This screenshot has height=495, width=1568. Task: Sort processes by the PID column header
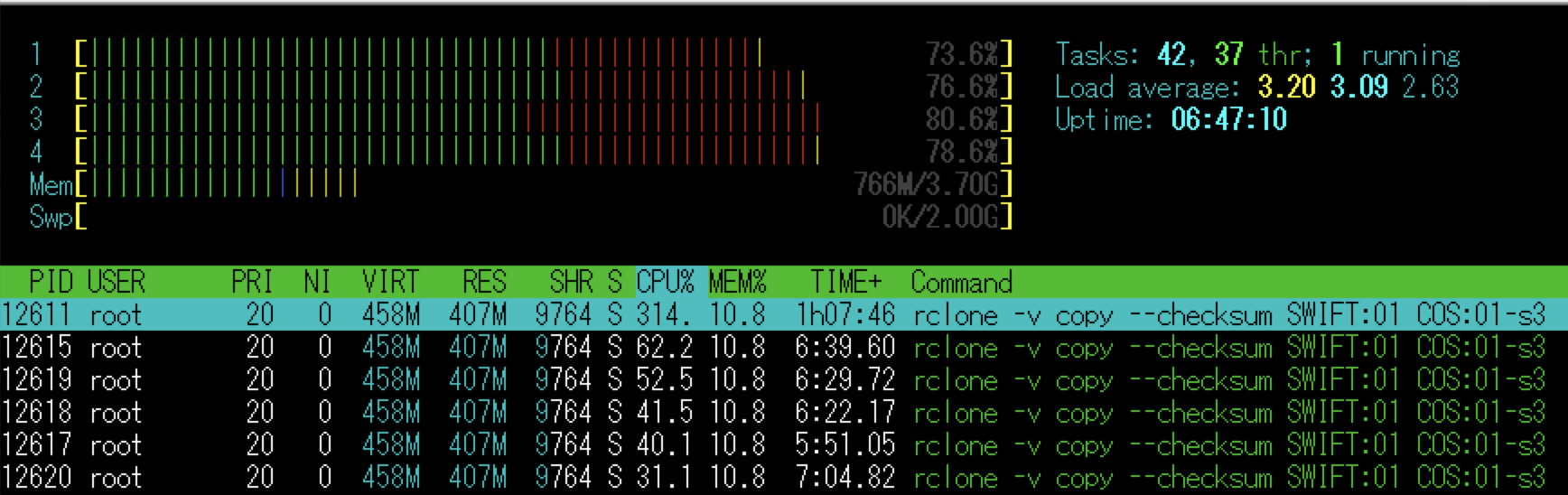[x=51, y=283]
